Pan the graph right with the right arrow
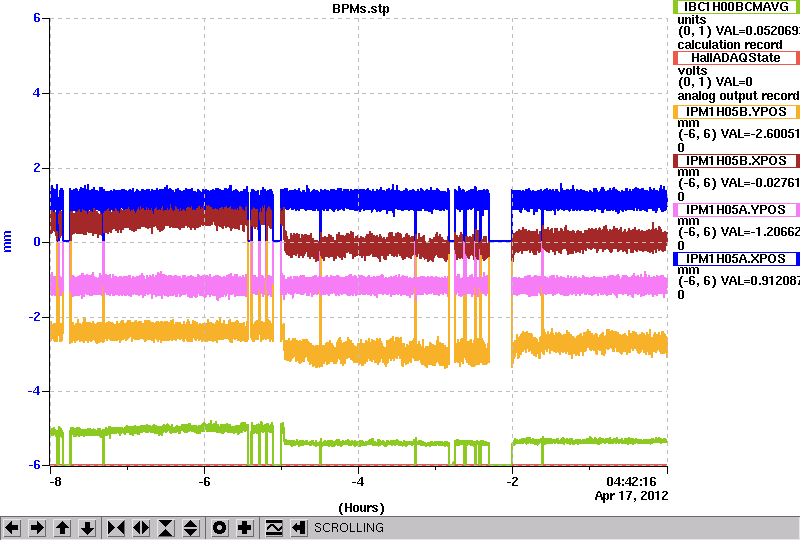Screen dimensions: 800x540 (37, 528)
